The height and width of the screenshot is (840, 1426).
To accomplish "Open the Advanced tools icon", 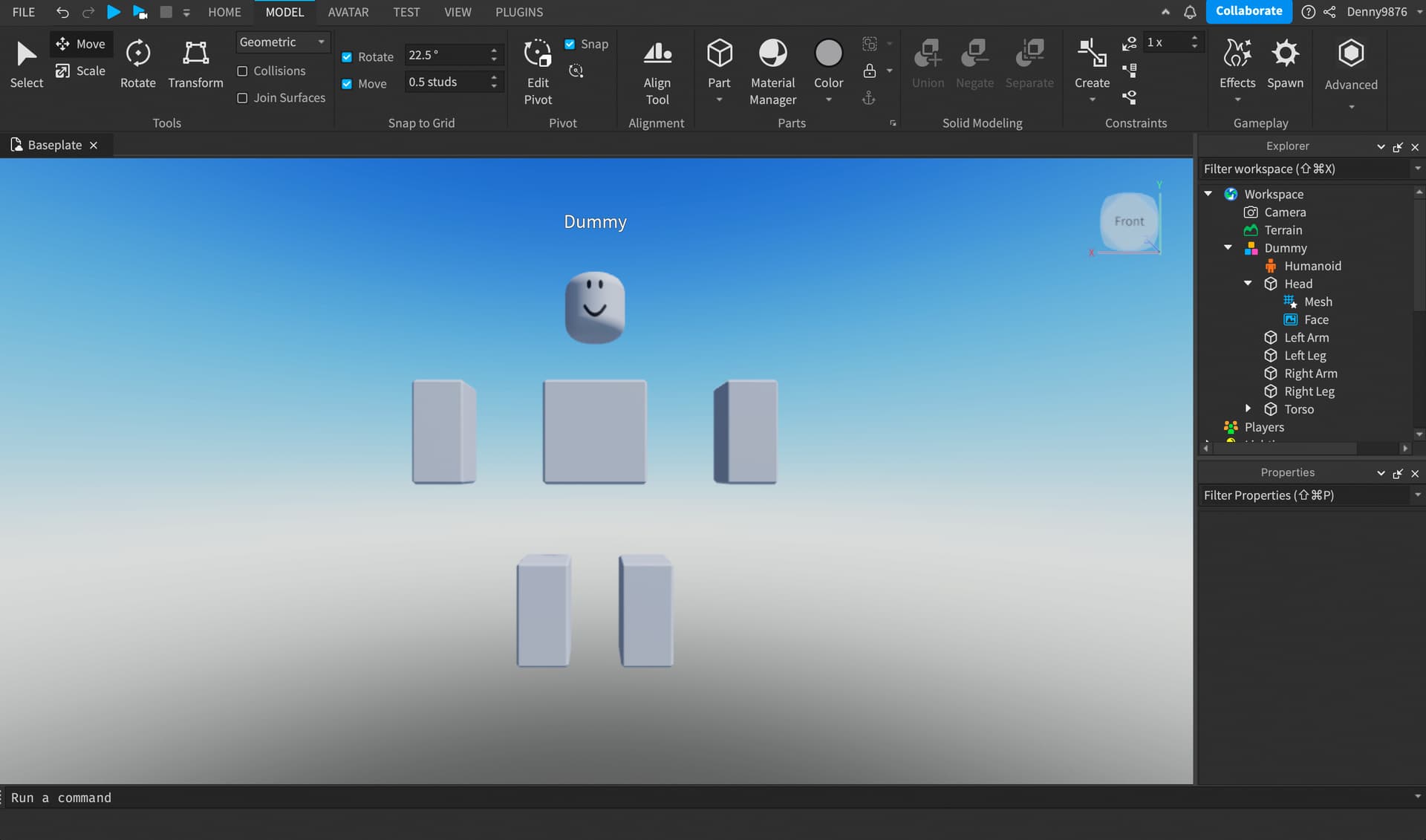I will 1351,53.
